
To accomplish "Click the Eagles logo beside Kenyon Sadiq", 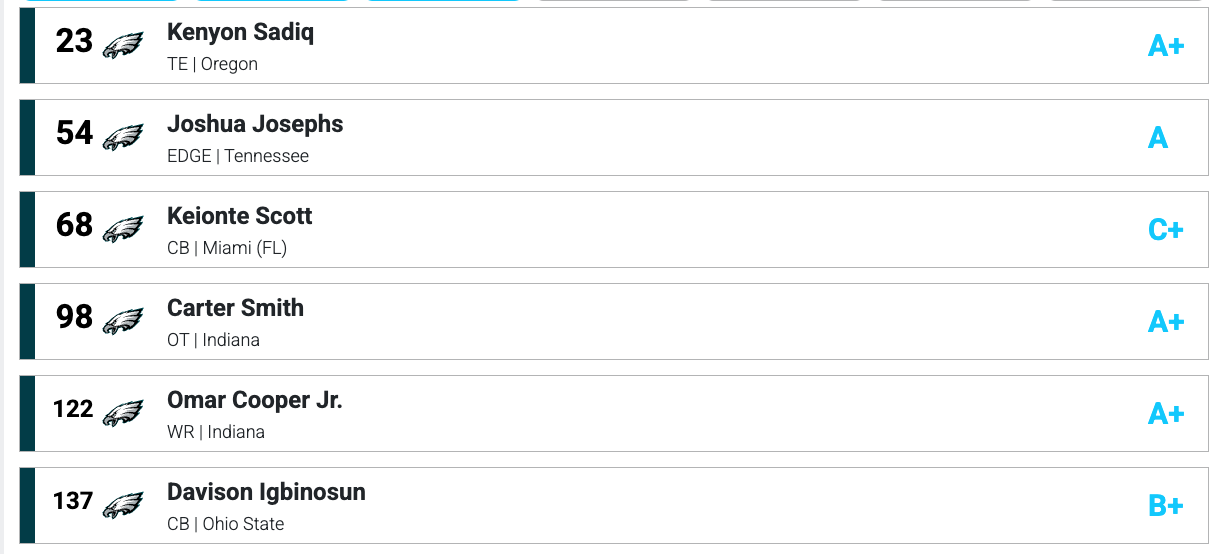I will pyautogui.click(x=123, y=45).
